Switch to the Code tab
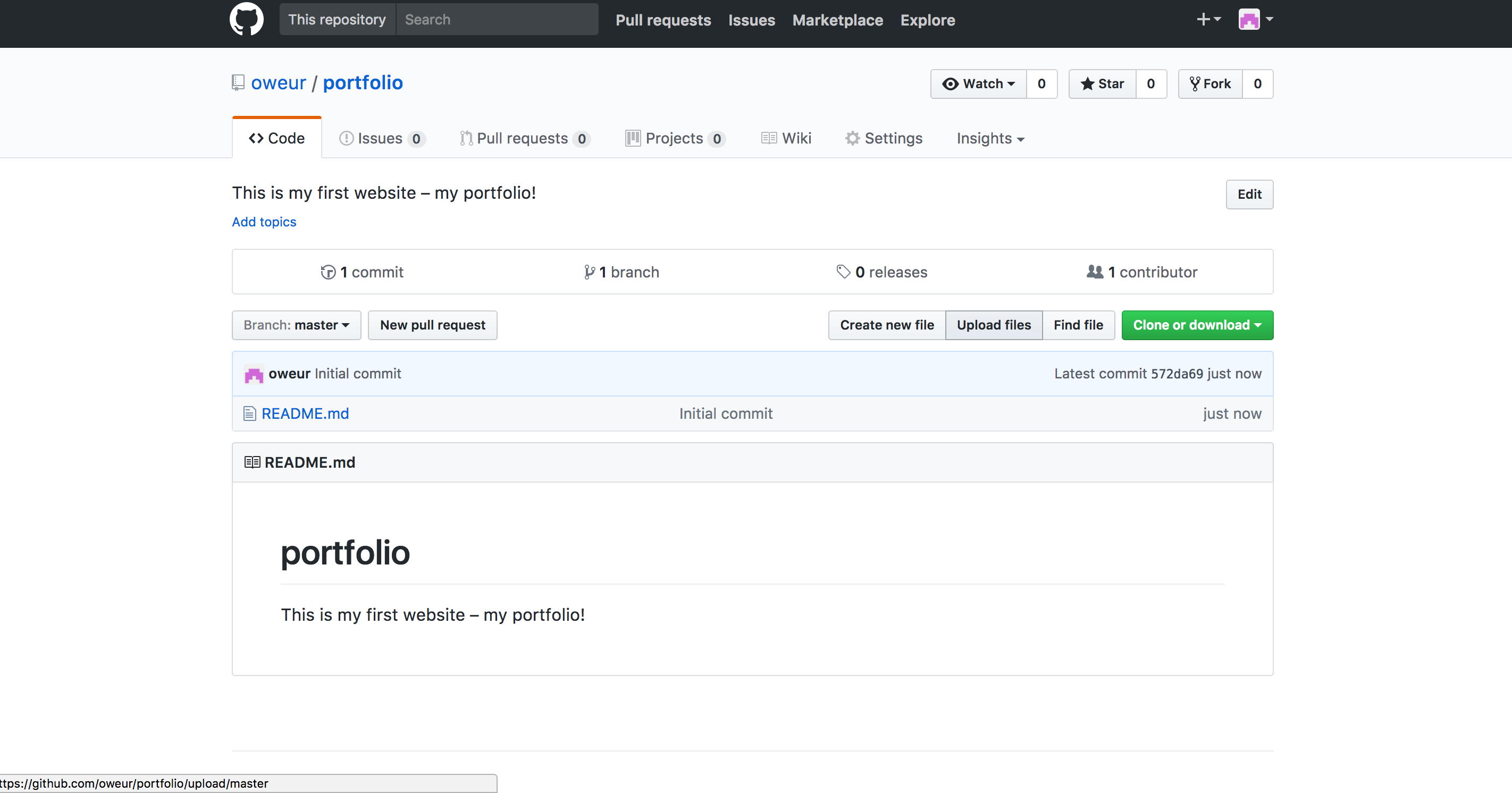 click(x=277, y=139)
